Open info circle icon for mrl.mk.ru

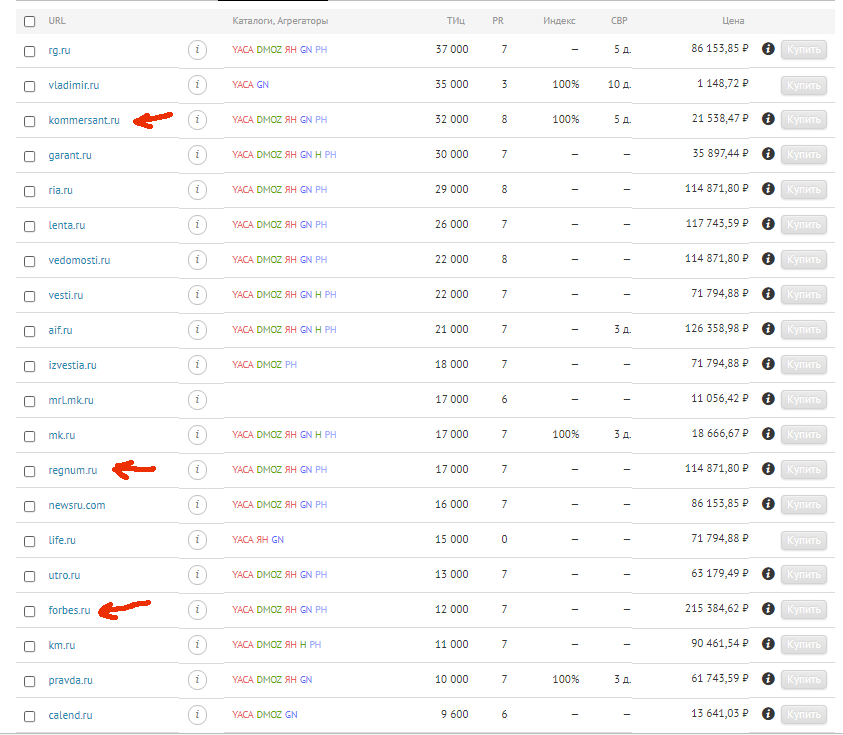pos(197,399)
